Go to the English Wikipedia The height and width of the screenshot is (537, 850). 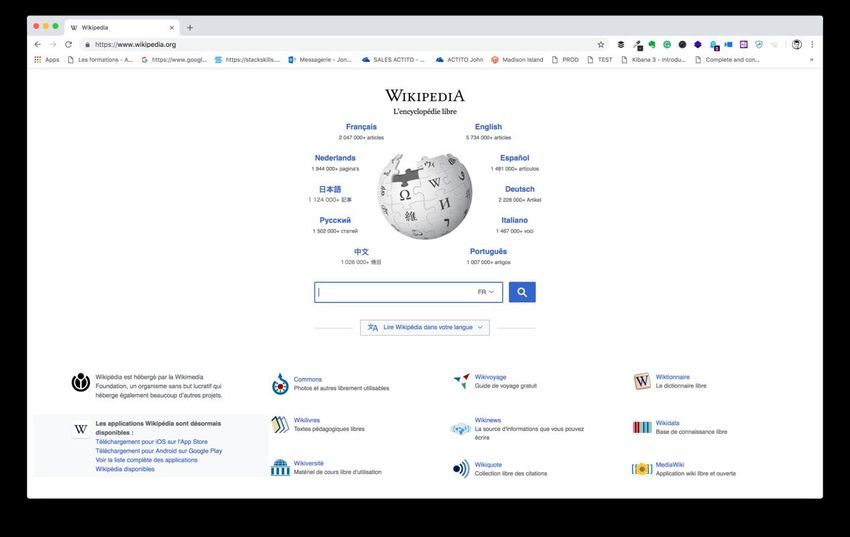488,127
